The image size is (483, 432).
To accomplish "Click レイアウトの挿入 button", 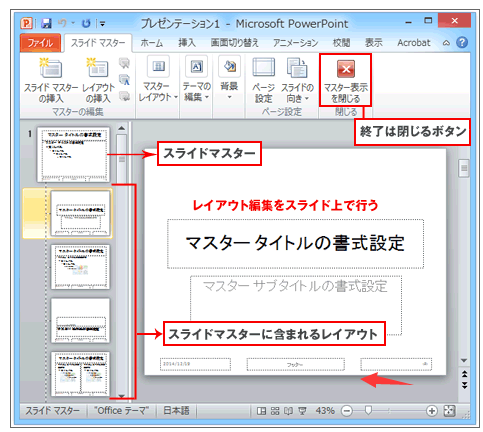I will pos(98,80).
